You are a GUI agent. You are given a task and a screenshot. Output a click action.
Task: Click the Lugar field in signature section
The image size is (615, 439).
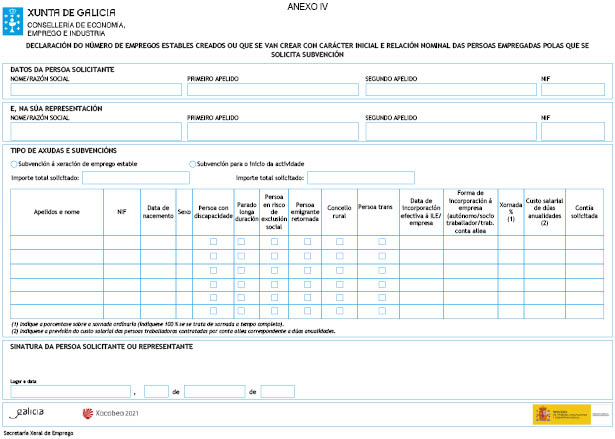(x=70, y=391)
